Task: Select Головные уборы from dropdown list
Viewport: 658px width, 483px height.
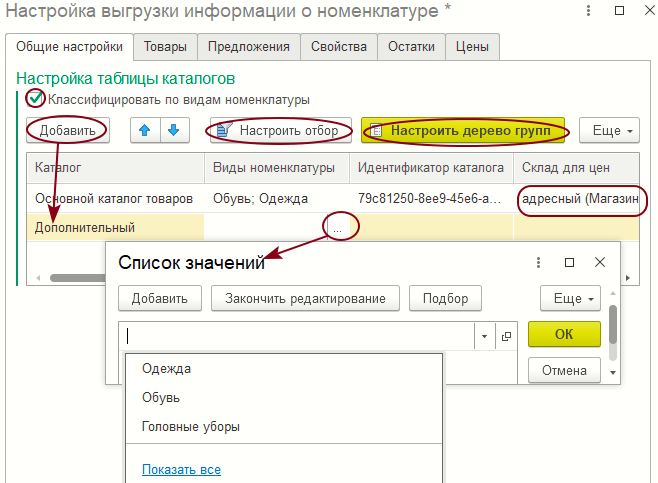Action: coord(284,426)
